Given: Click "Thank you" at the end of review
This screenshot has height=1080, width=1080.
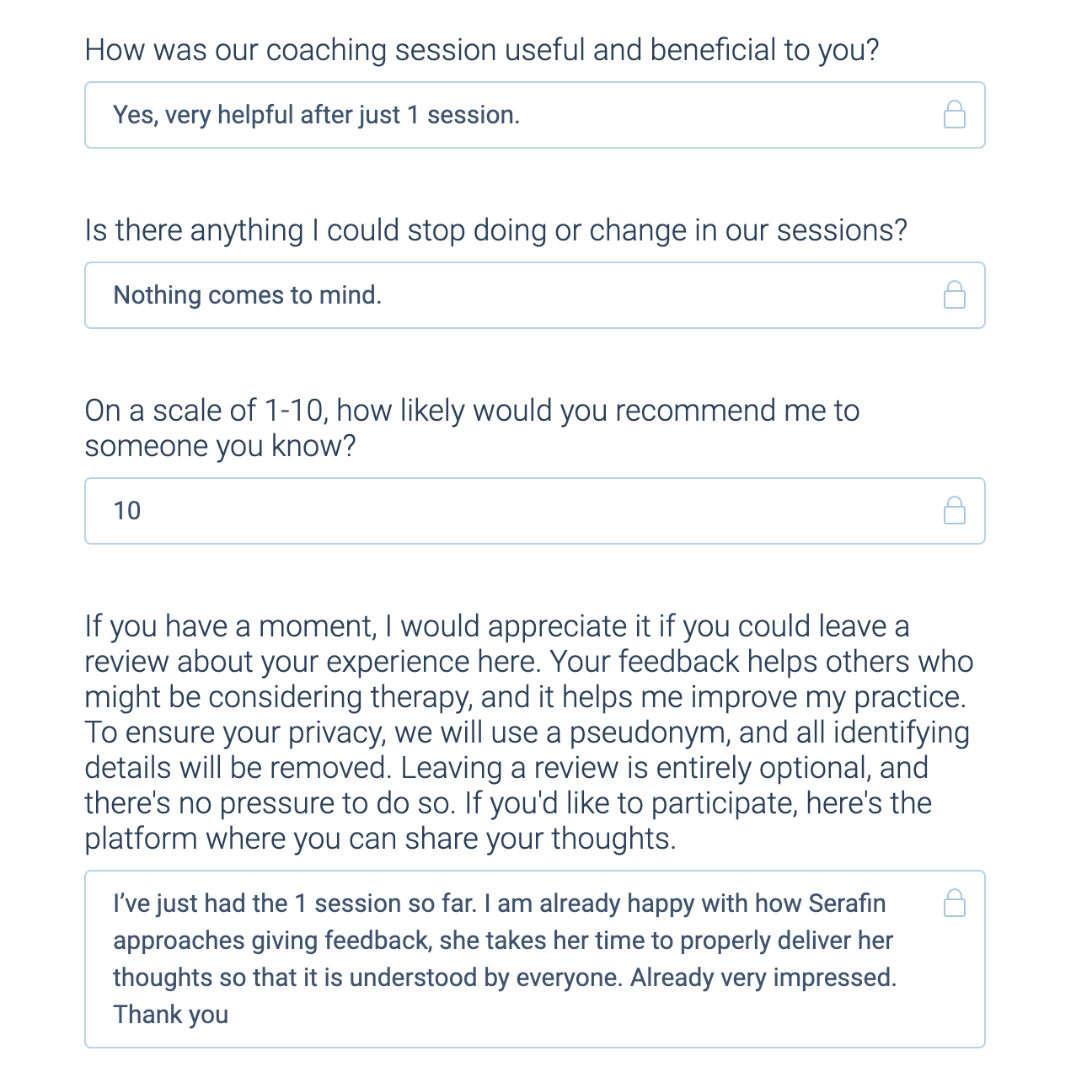Looking at the screenshot, I should click(171, 1015).
